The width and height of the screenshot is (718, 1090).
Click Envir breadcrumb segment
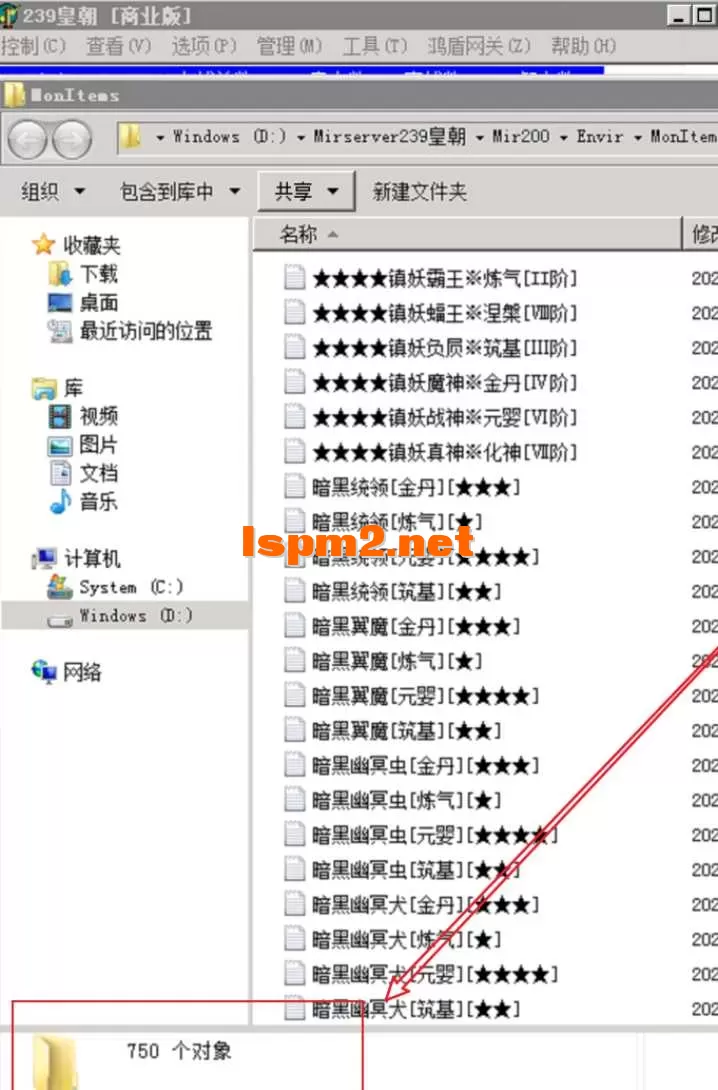pos(600,136)
